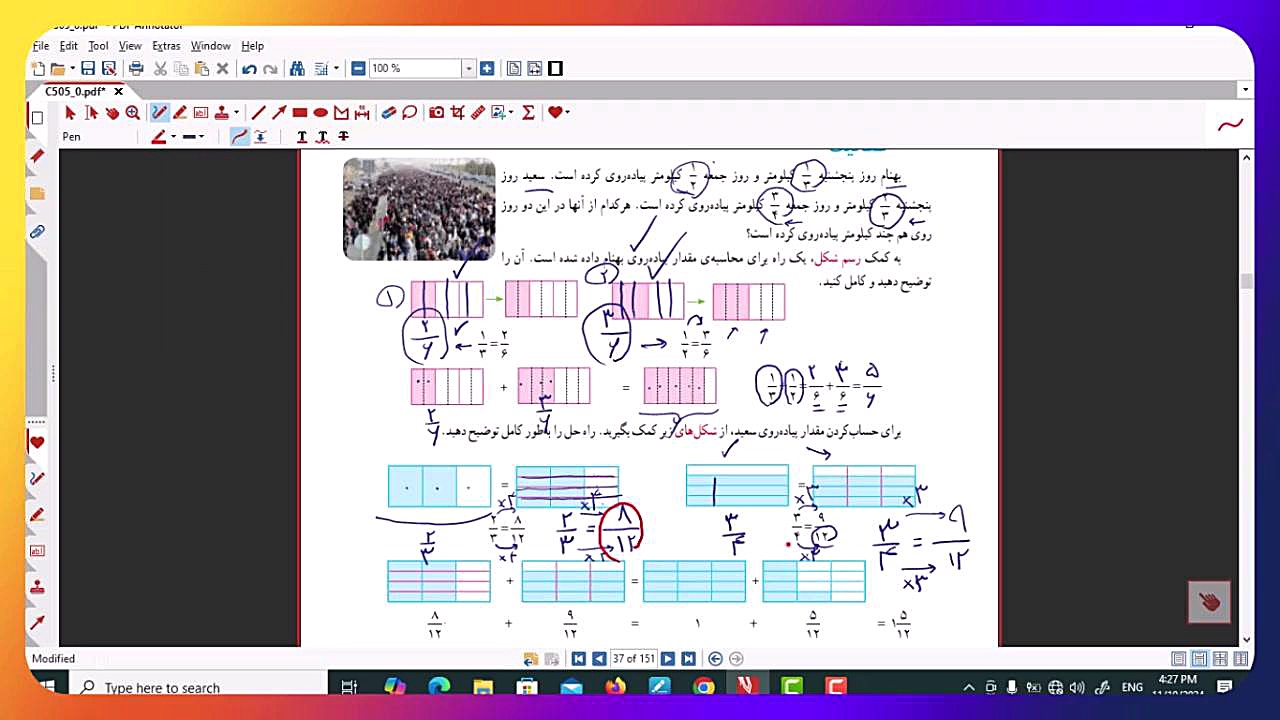Open the View menu

pyautogui.click(x=130, y=46)
